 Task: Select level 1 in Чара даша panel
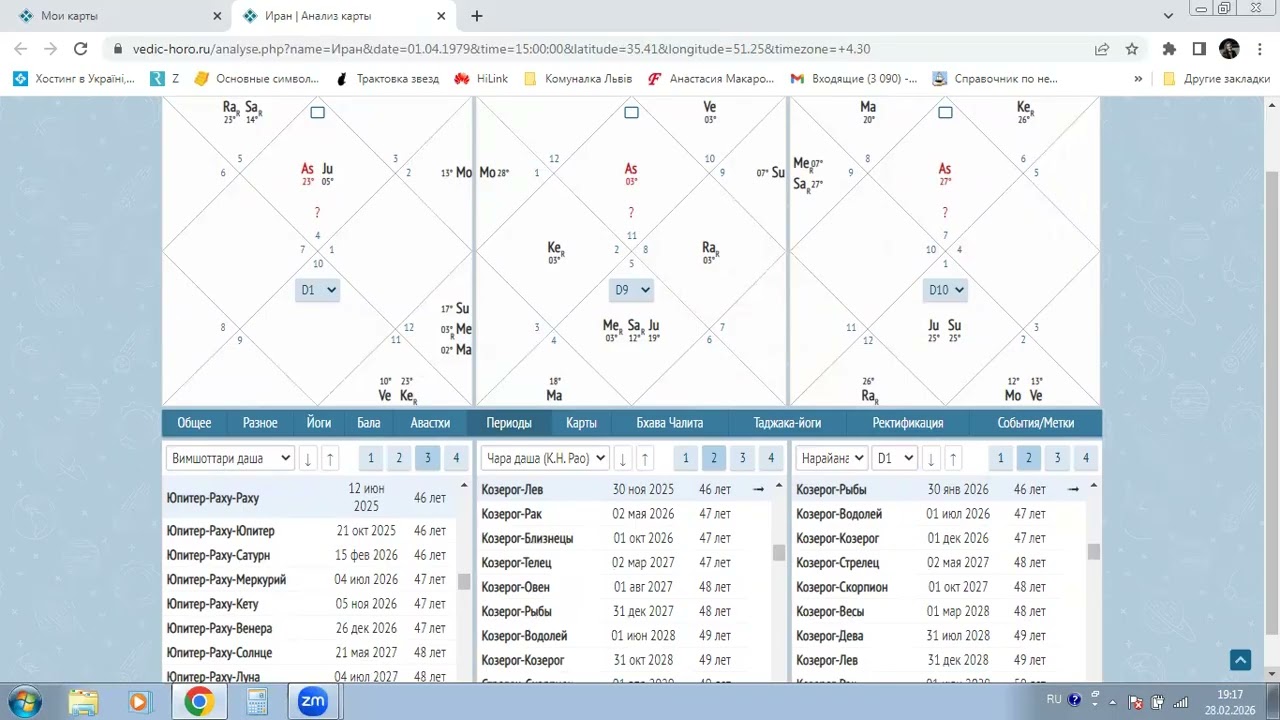tap(685, 458)
